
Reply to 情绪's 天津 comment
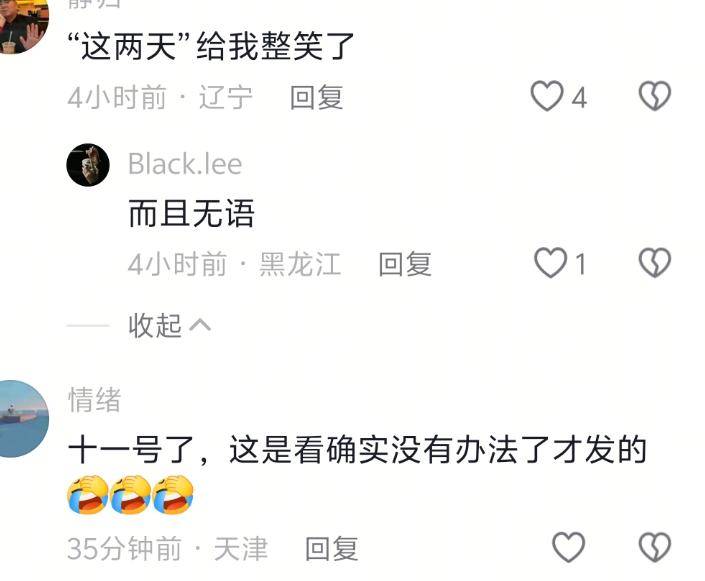(332, 549)
